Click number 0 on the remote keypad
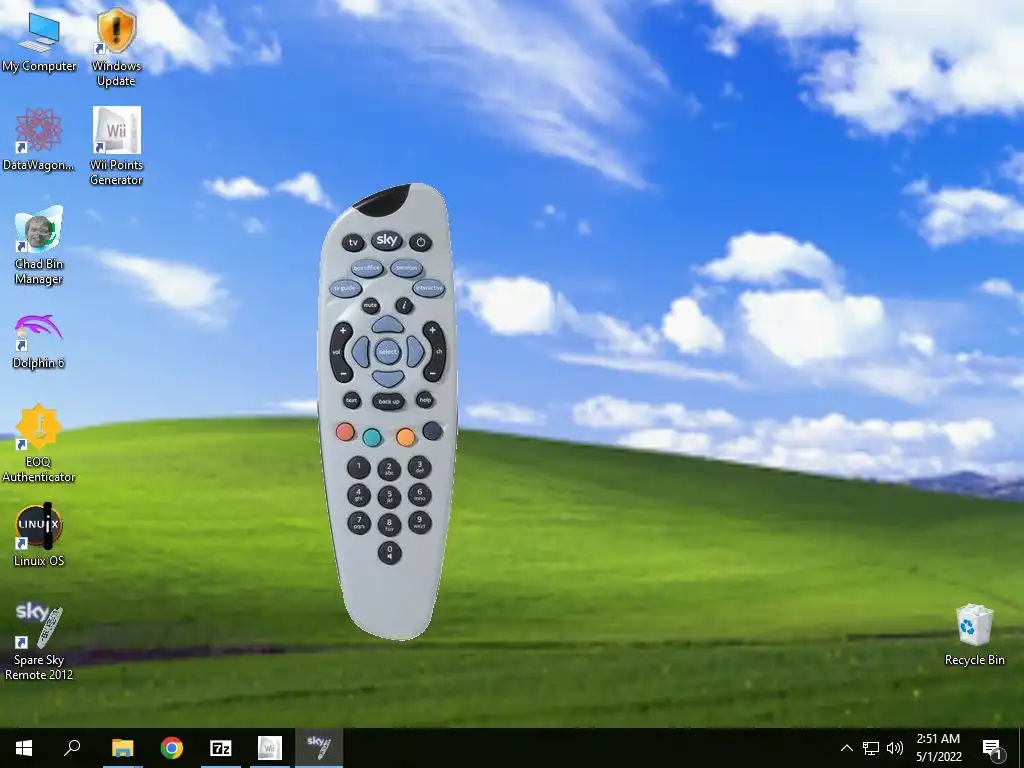 pyautogui.click(x=389, y=552)
